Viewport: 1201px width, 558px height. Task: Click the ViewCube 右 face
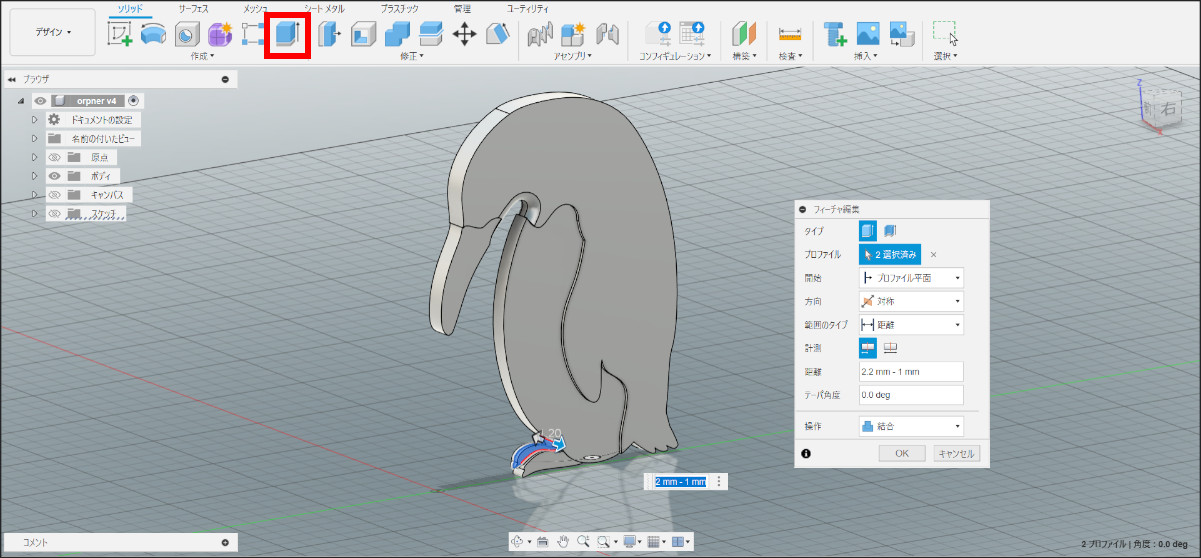1169,109
